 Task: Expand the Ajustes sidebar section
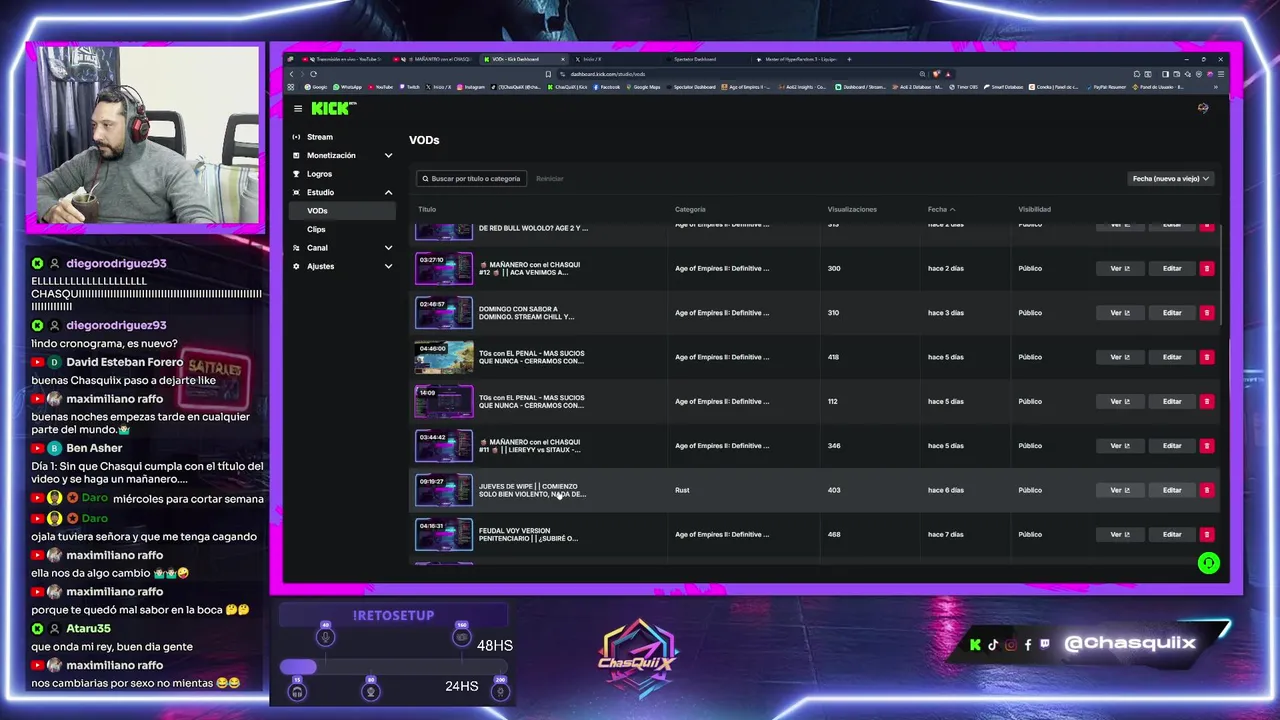[x=388, y=266]
